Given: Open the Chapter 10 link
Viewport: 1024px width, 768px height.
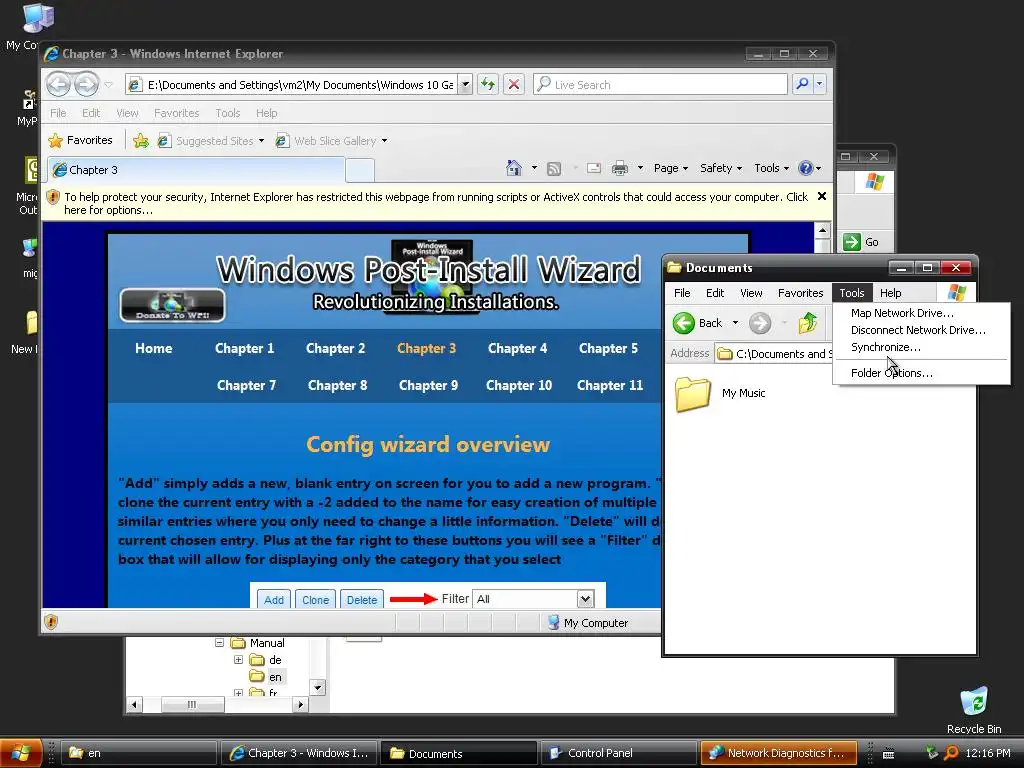Looking at the screenshot, I should (519, 385).
